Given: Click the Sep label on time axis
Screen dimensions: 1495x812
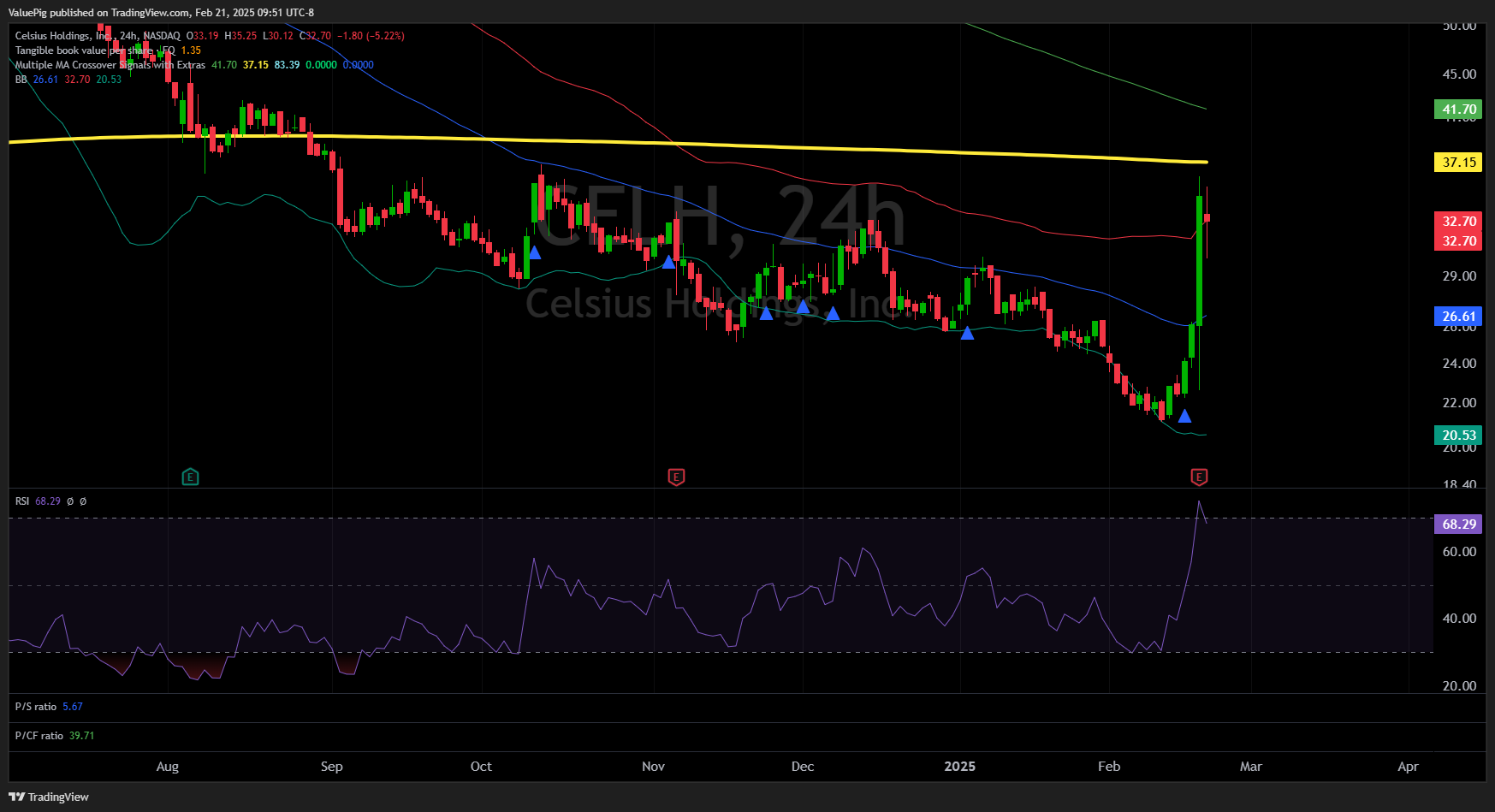Looking at the screenshot, I should pyautogui.click(x=332, y=767).
